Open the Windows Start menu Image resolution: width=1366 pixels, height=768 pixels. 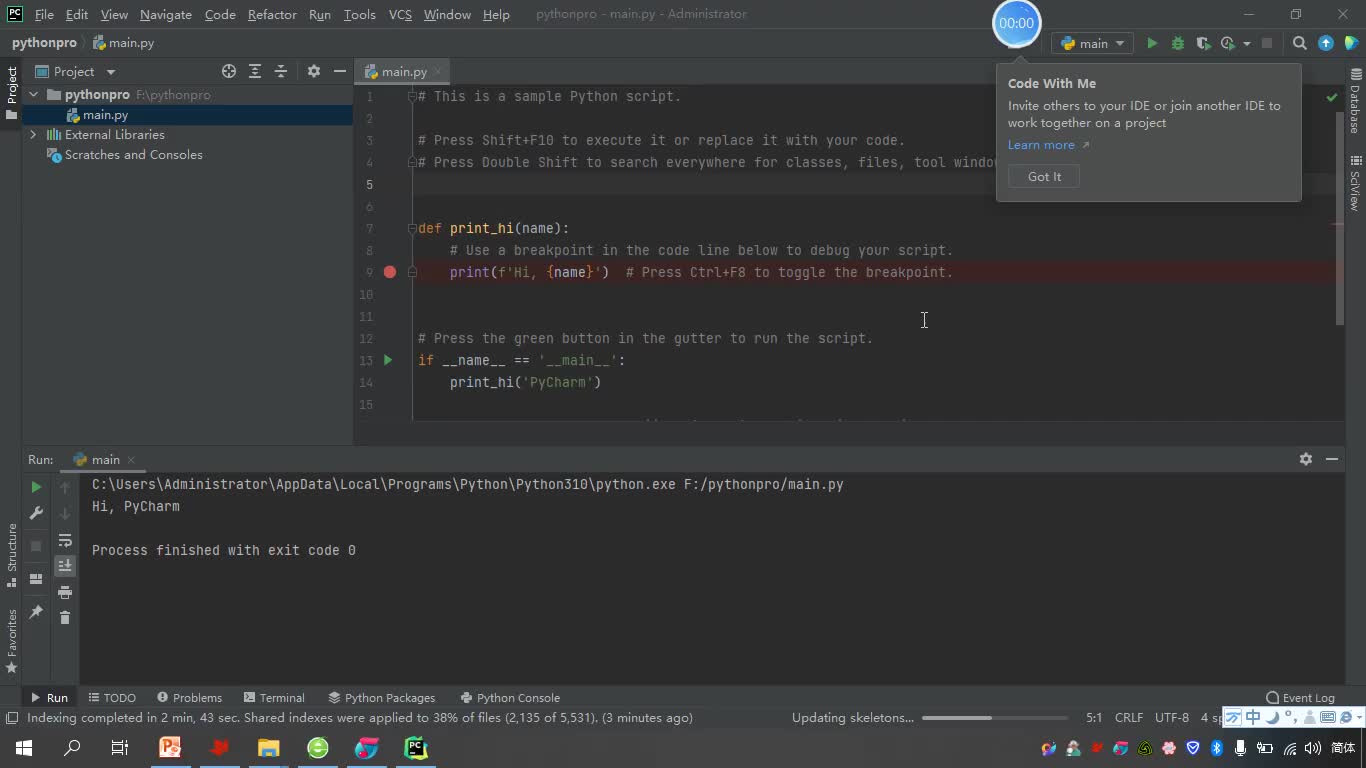coord(24,748)
